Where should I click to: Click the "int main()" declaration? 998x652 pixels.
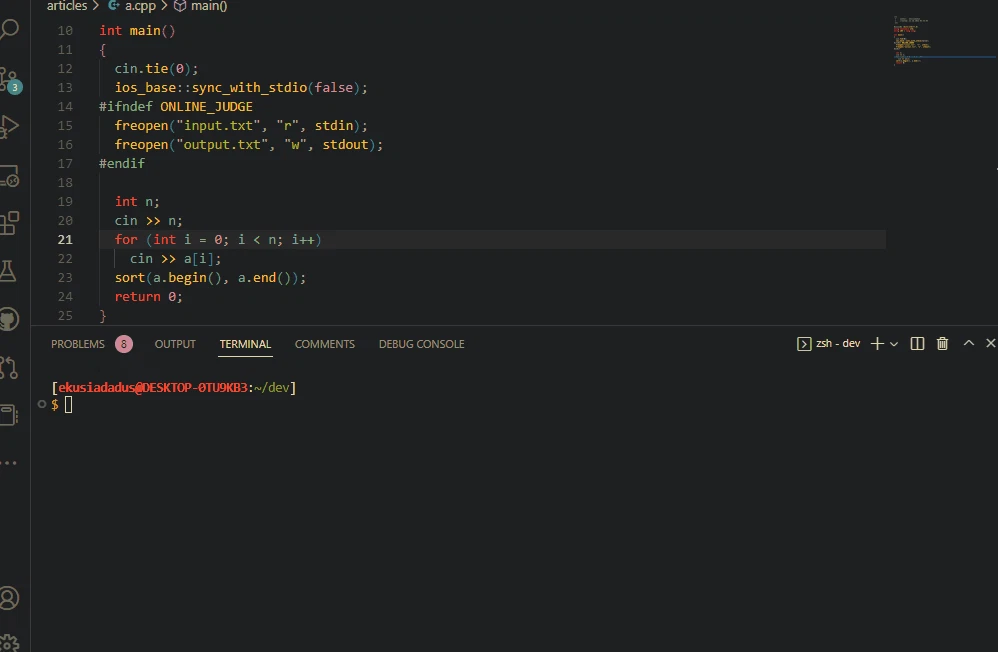pyautogui.click(x=137, y=31)
